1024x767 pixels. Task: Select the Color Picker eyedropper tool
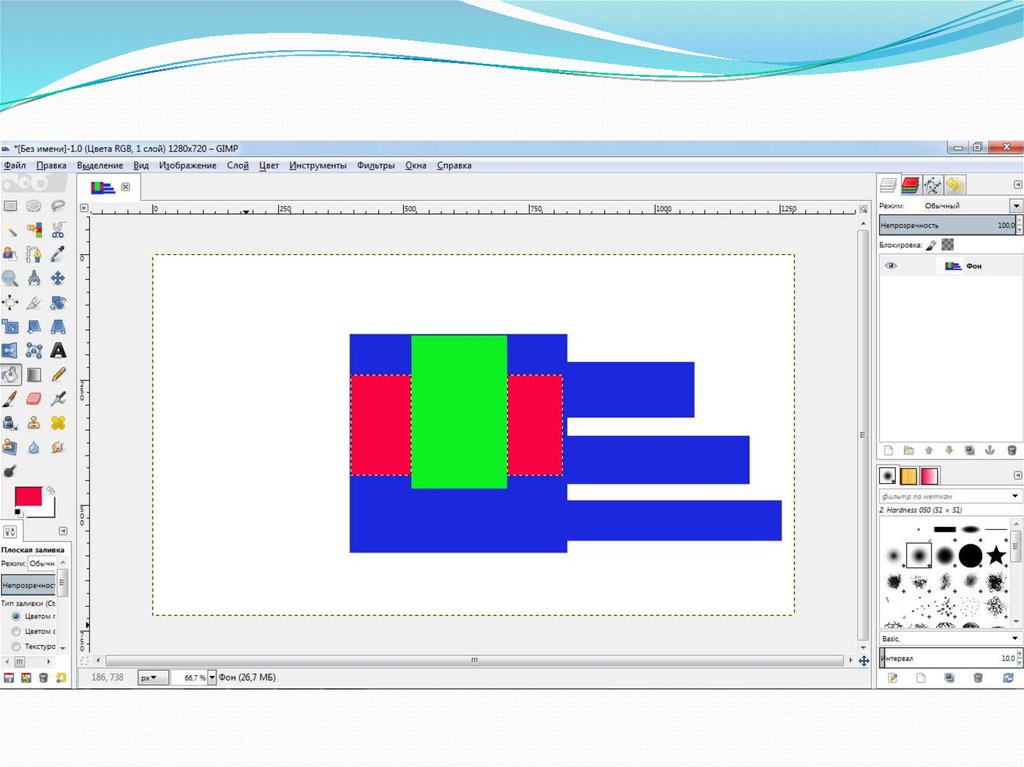click(x=58, y=254)
